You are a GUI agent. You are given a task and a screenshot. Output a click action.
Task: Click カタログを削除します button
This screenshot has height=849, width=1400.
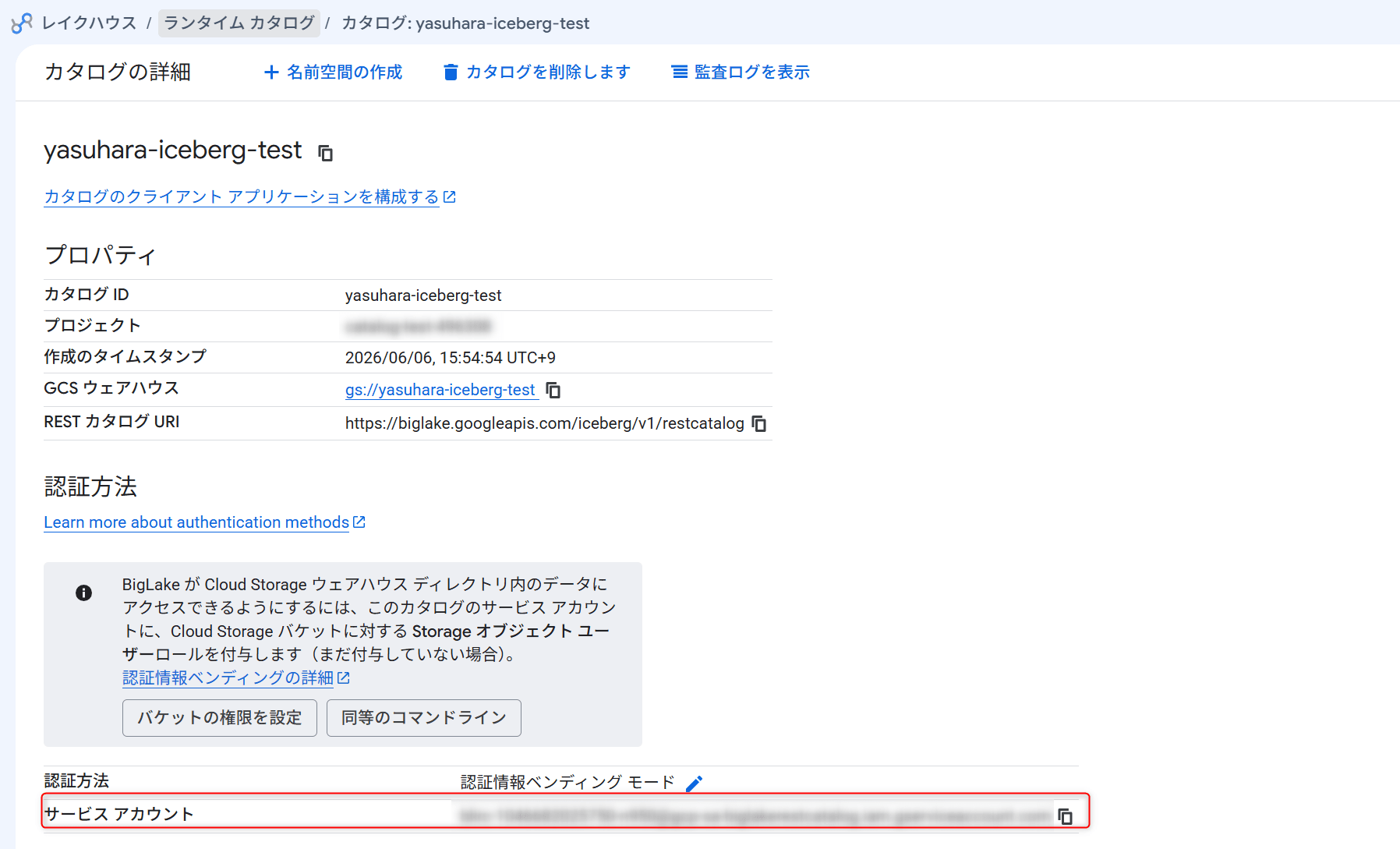(536, 73)
